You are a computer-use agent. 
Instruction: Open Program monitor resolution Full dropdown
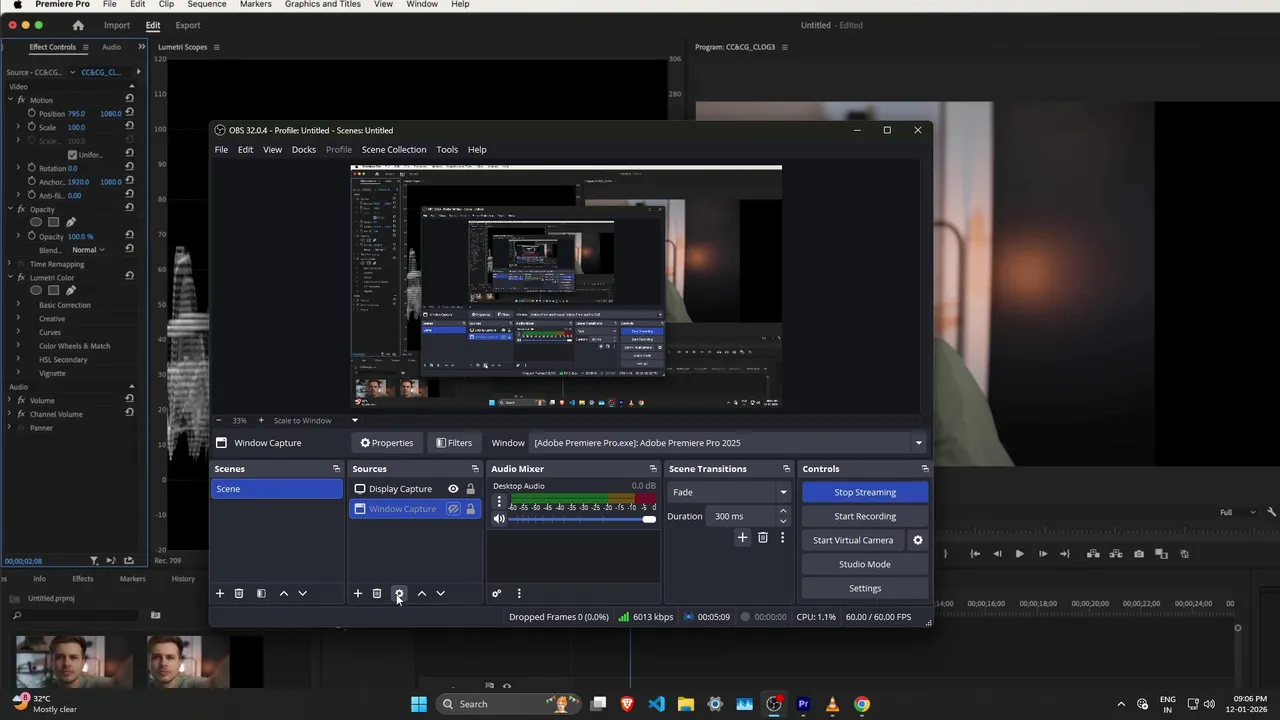[1237, 512]
